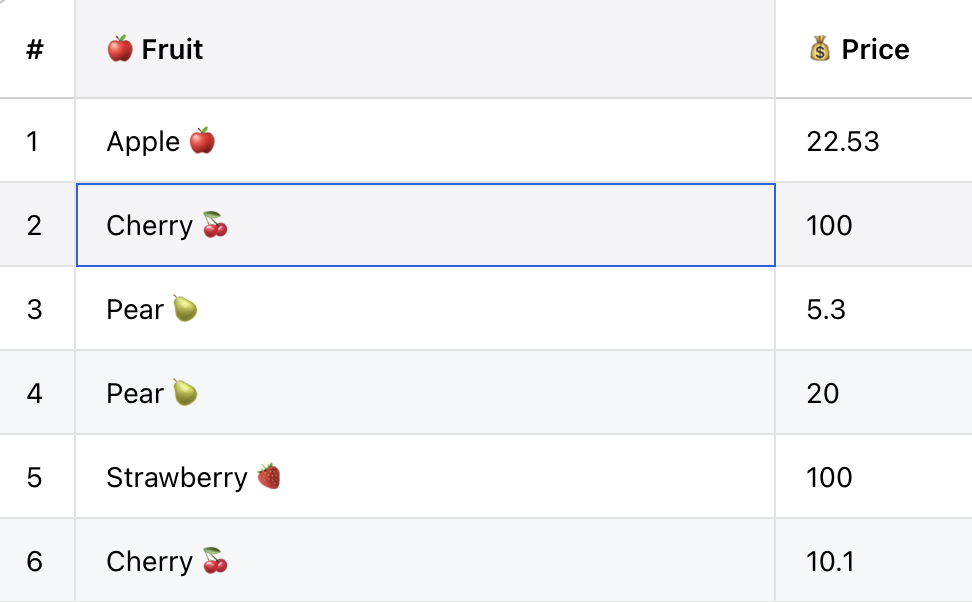Select row number 6
Screen dimensions: 972x602
(x=34, y=561)
